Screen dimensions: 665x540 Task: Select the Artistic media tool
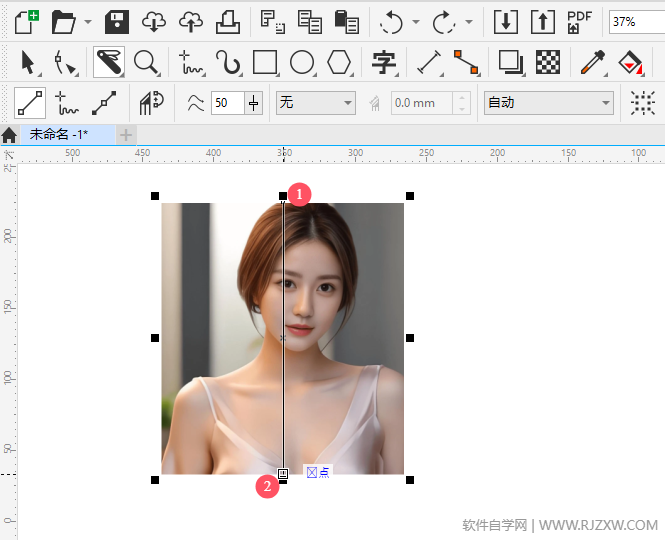coord(228,62)
